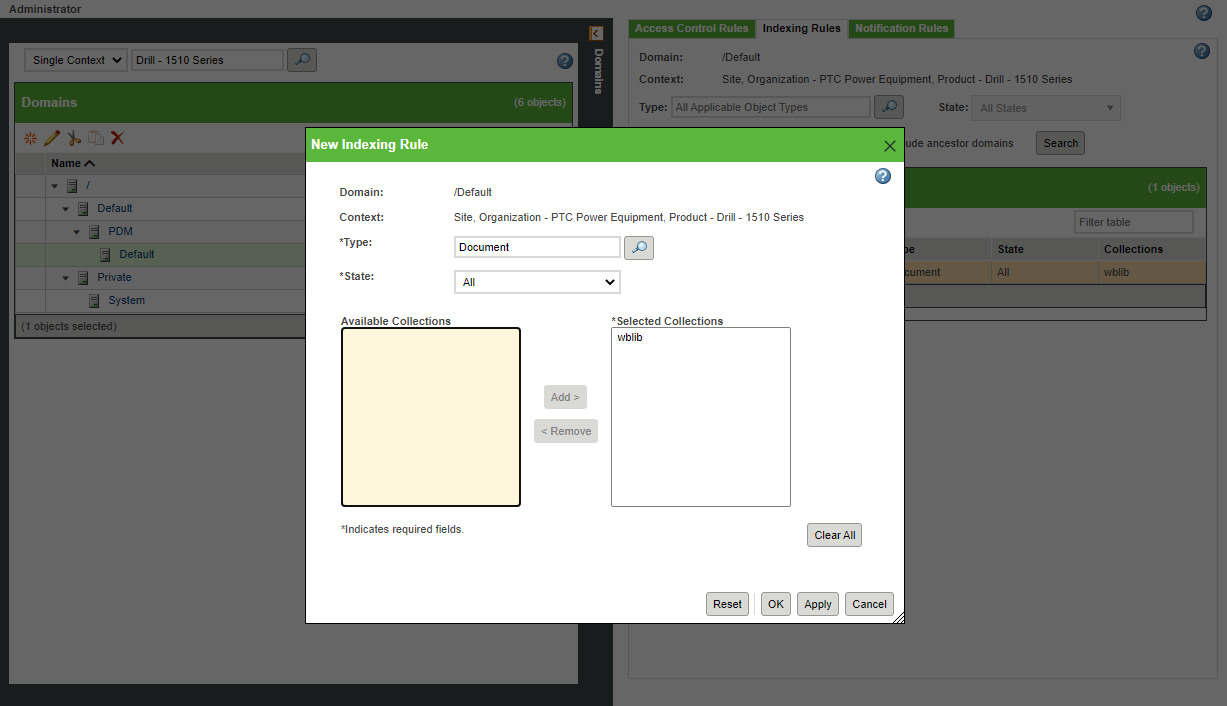Select wblib in Selected Collections

[x=630, y=338]
